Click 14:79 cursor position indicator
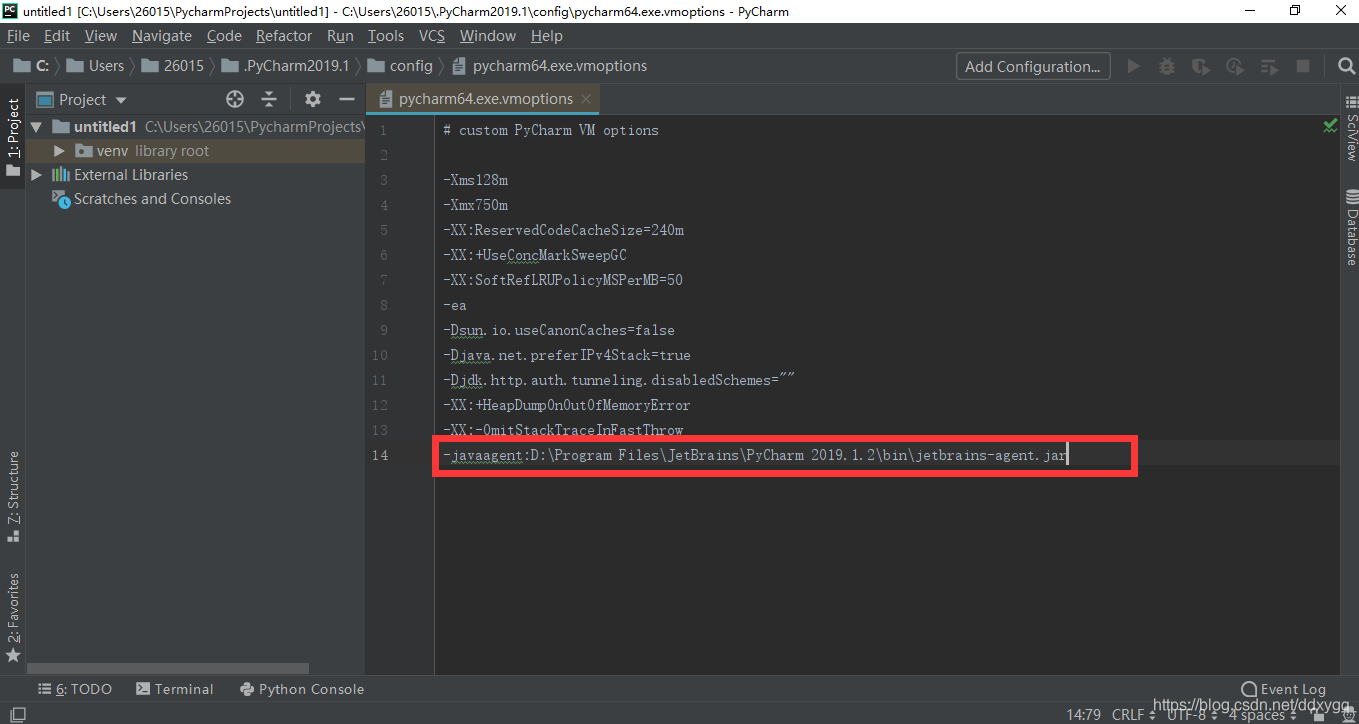The height and width of the screenshot is (724, 1359). coord(1084,714)
